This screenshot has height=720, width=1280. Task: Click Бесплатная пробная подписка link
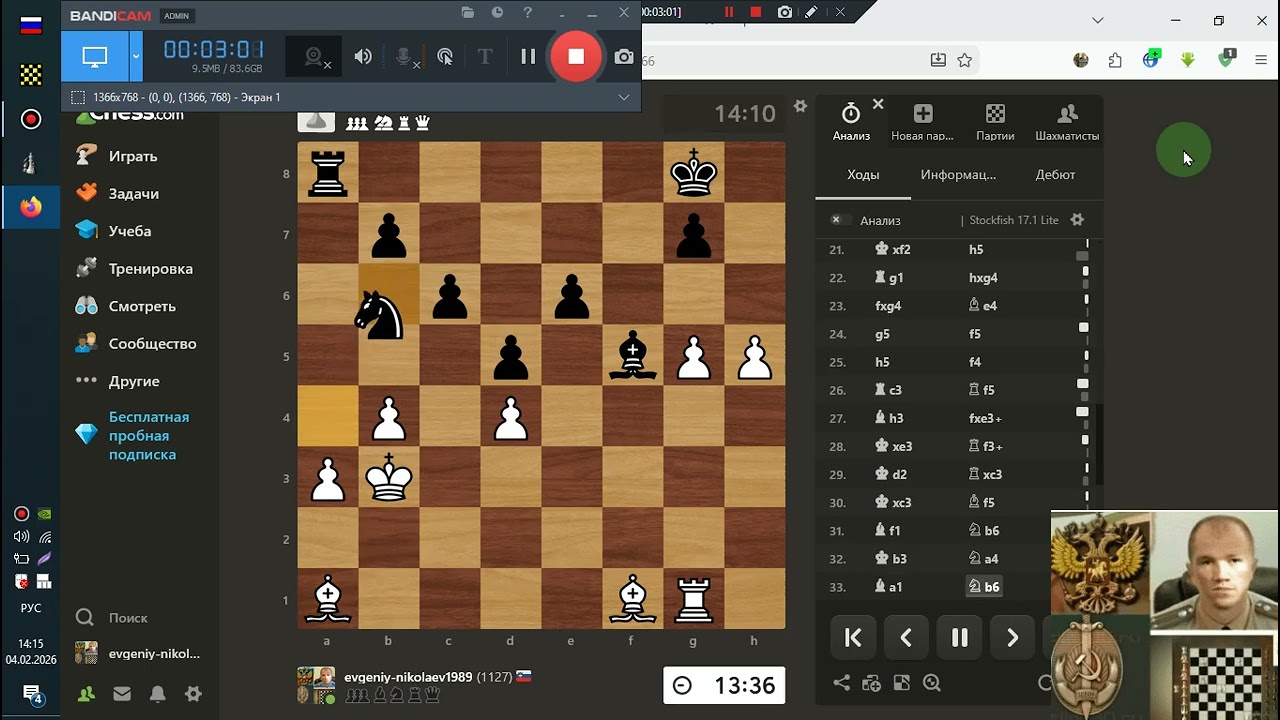click(x=149, y=435)
